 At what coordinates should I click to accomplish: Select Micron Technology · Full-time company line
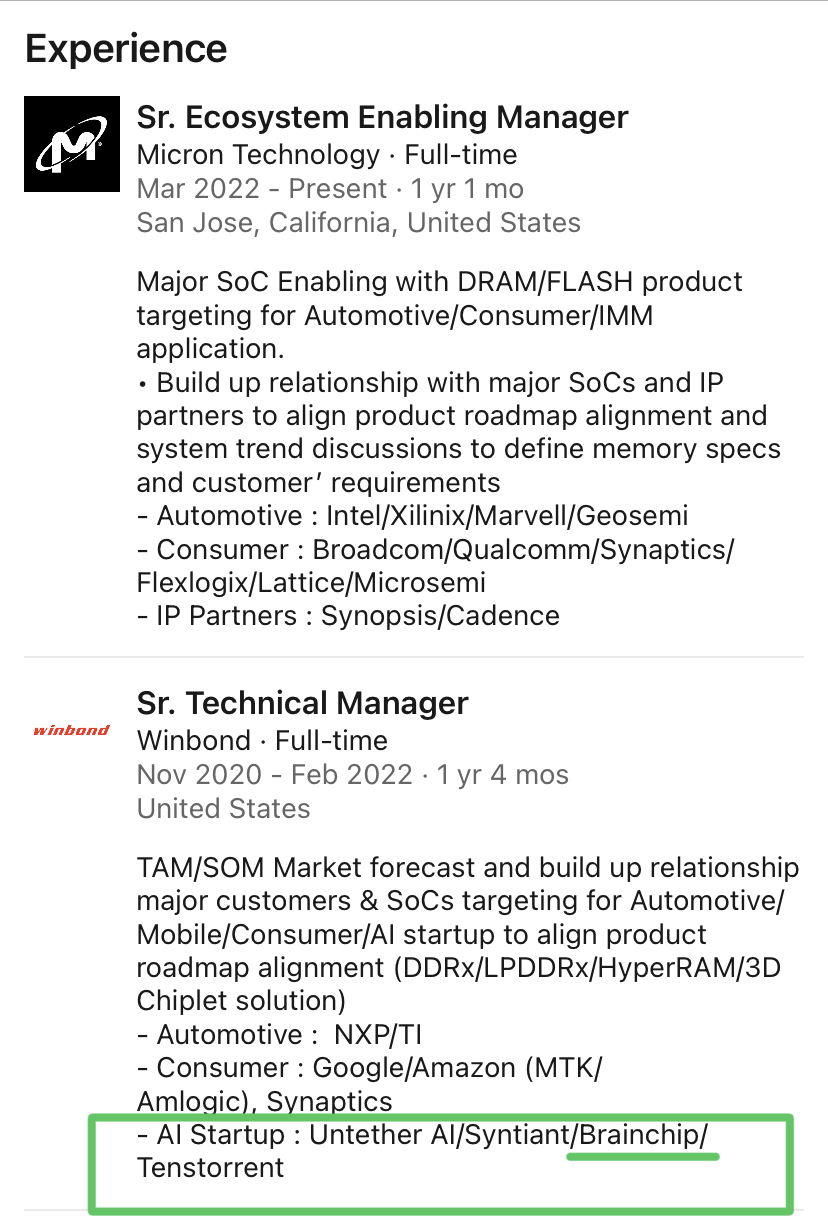327,155
